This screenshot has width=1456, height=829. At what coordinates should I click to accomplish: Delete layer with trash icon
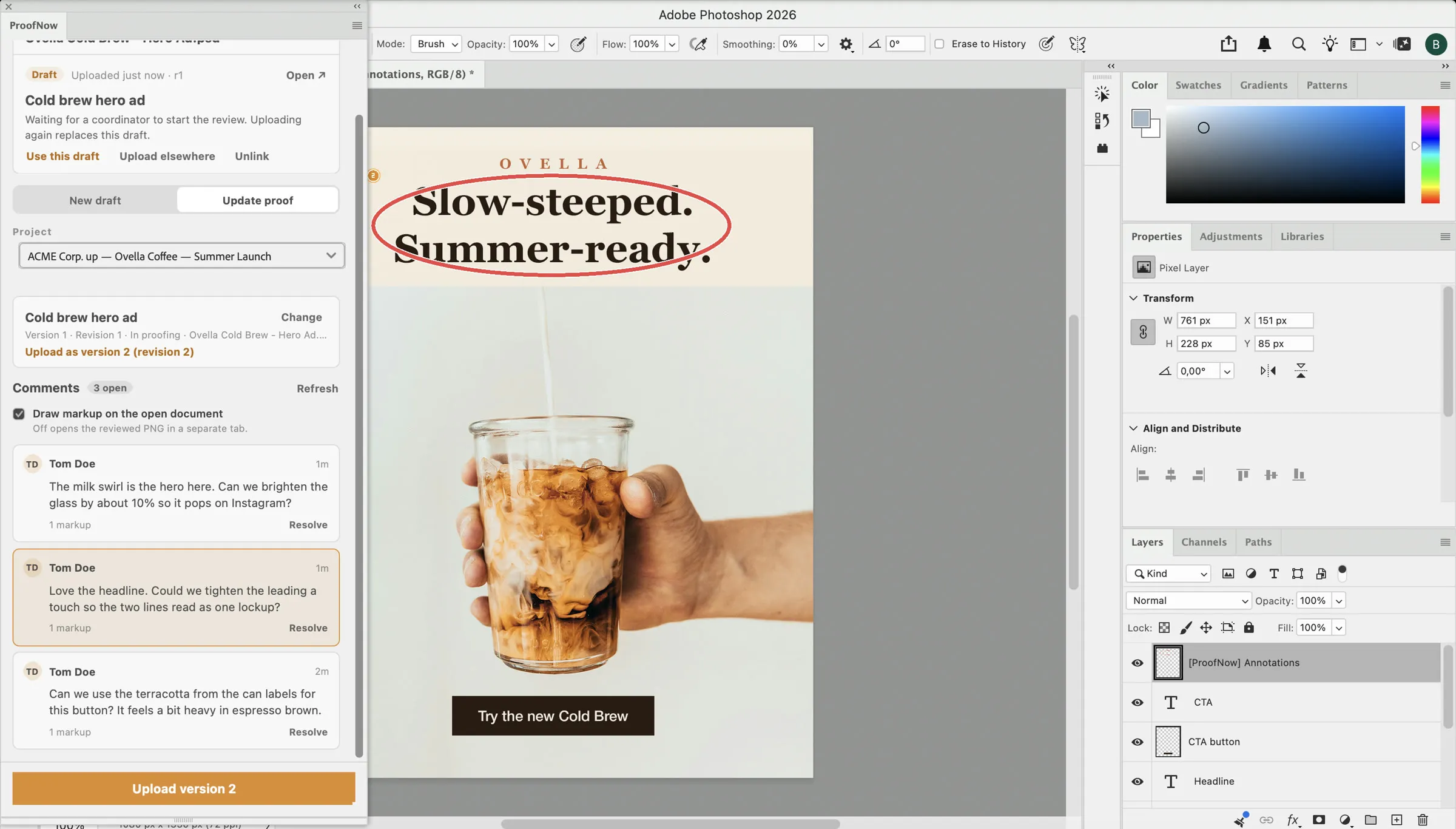click(1423, 820)
